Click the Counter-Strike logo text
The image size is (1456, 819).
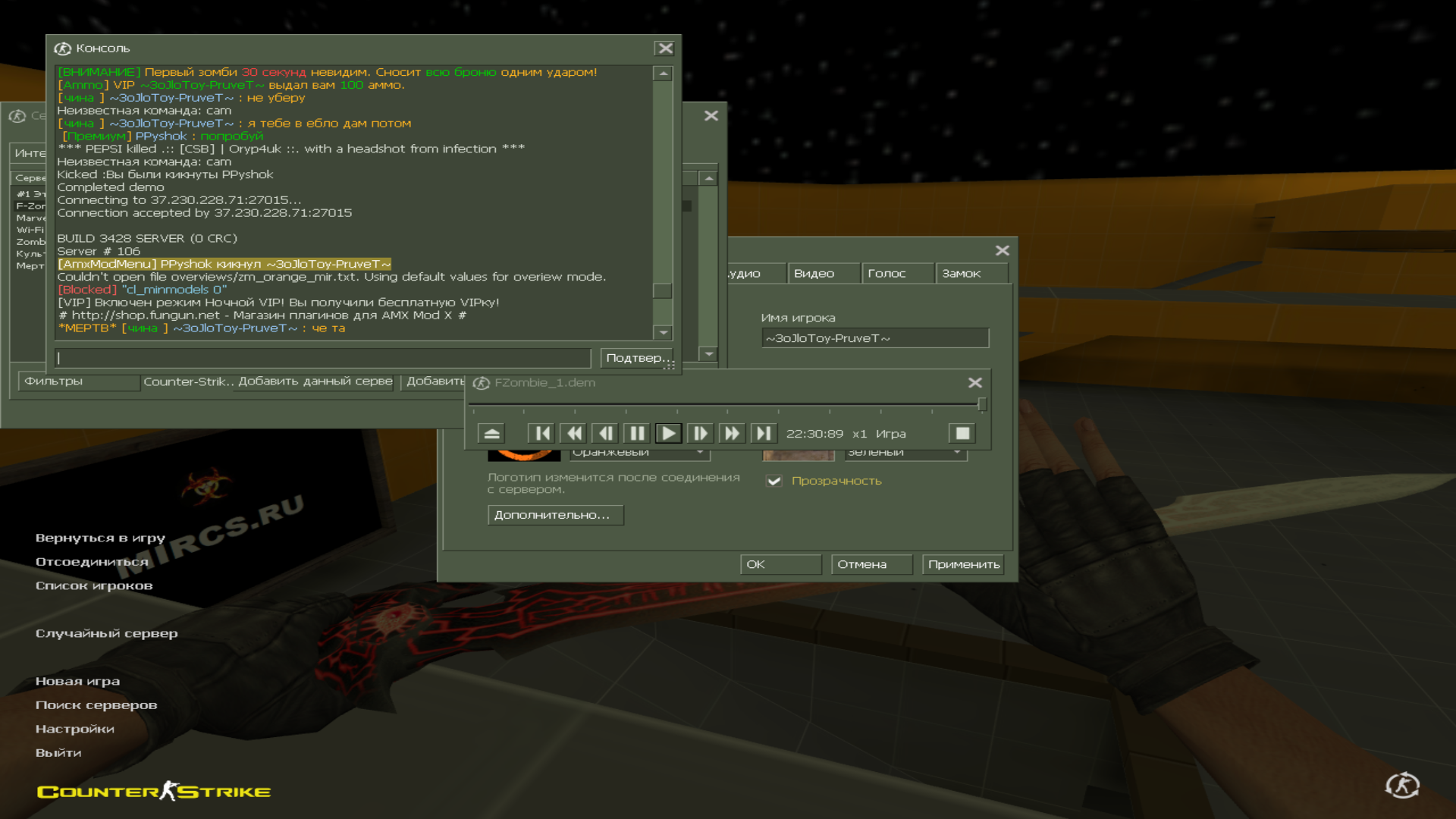point(154,792)
